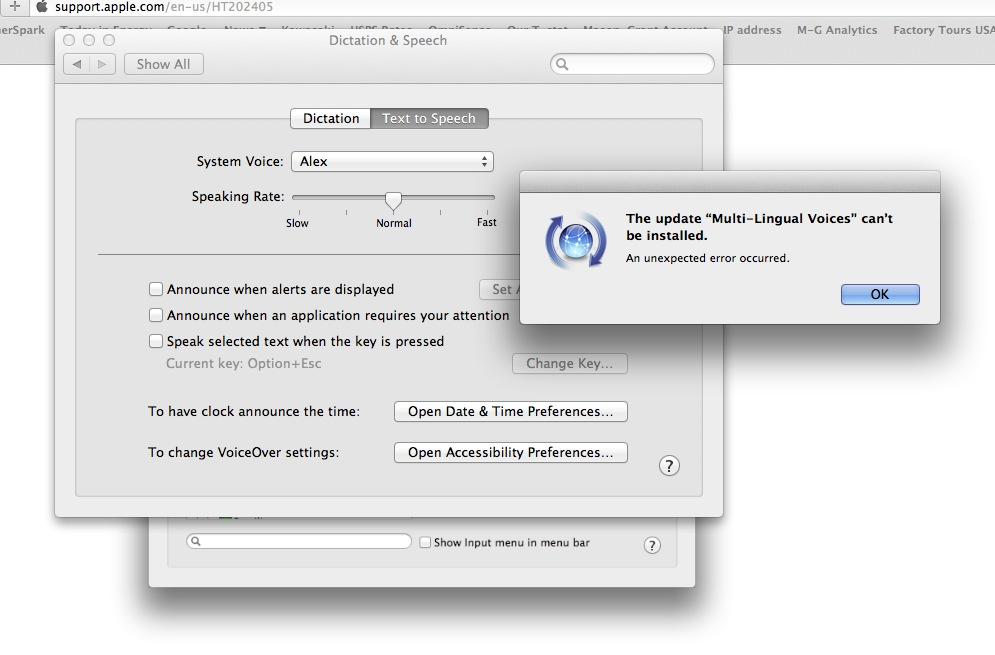Image resolution: width=995 pixels, height=655 pixels.
Task: Click the Change Key button
Action: click(569, 364)
